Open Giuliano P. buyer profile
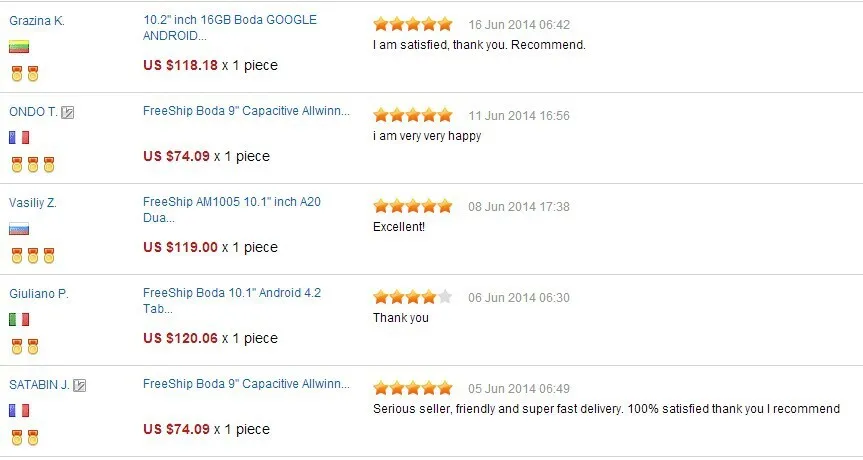The height and width of the screenshot is (460, 863). click(x=39, y=294)
